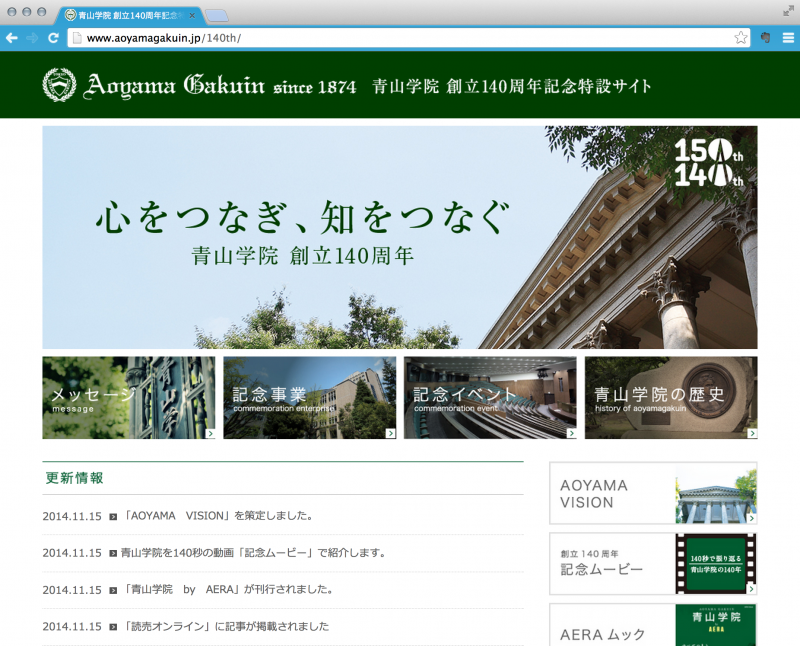This screenshot has width=800, height=646.
Task: Click the 150th 140th anniversary logo
Action: pos(709,163)
